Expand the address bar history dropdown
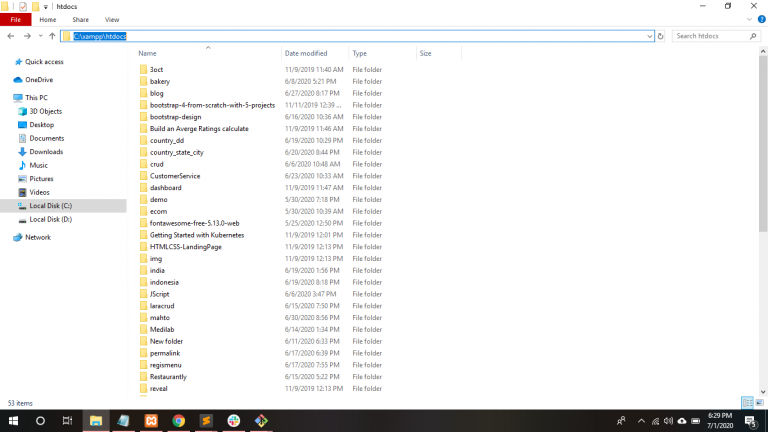 (648, 36)
